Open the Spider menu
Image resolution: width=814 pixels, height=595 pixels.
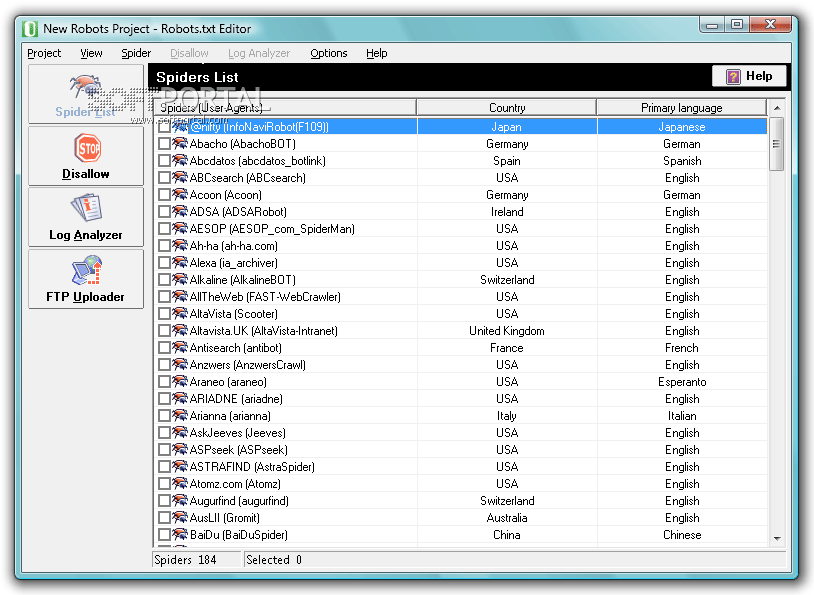[x=136, y=53]
